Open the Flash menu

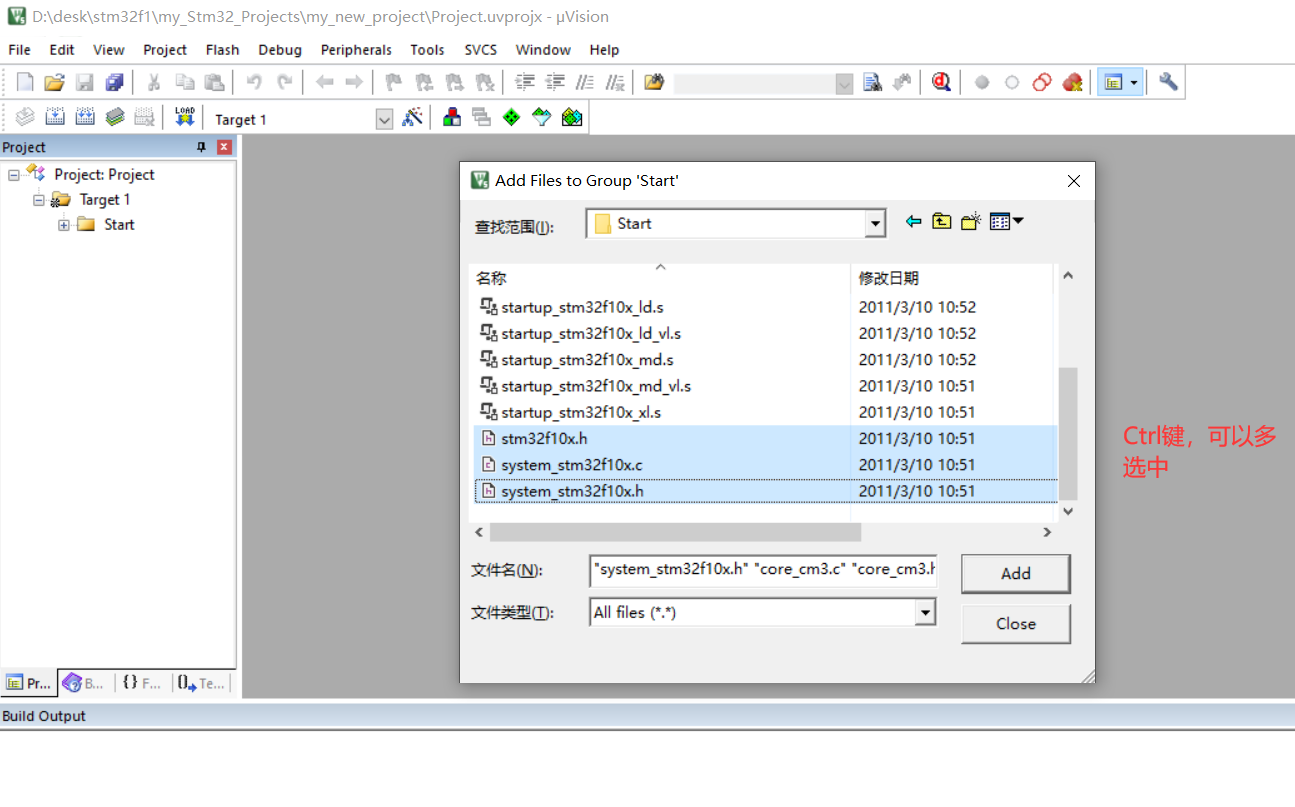(222, 50)
